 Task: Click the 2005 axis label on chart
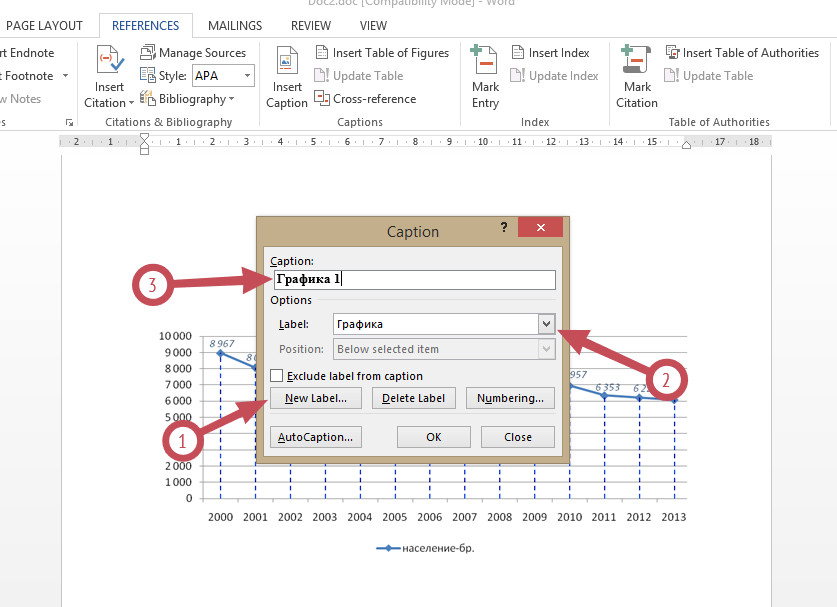394,517
